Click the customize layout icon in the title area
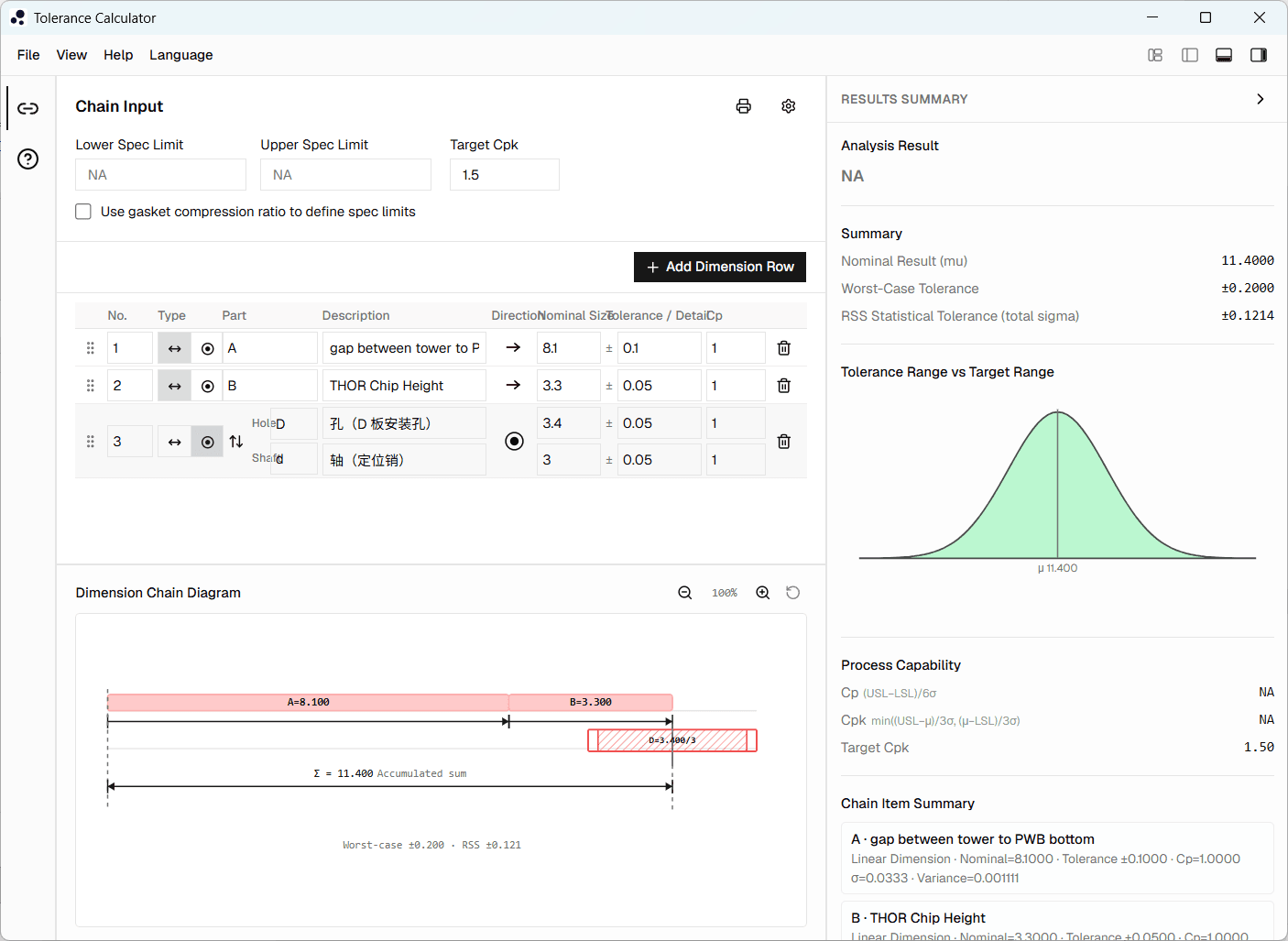The image size is (1288, 941). pyautogui.click(x=1155, y=55)
